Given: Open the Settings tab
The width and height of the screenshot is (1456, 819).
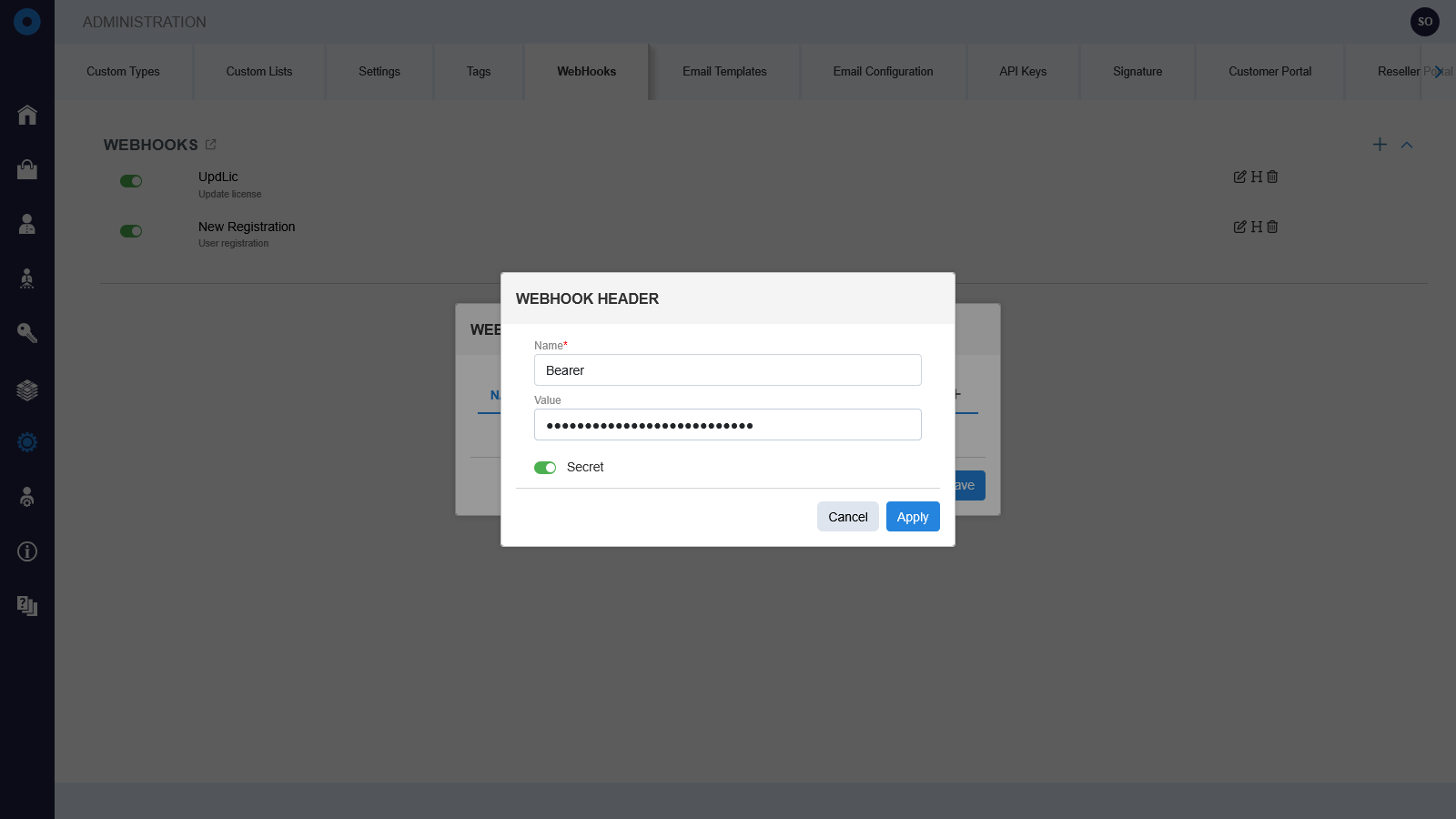Looking at the screenshot, I should pyautogui.click(x=379, y=71).
